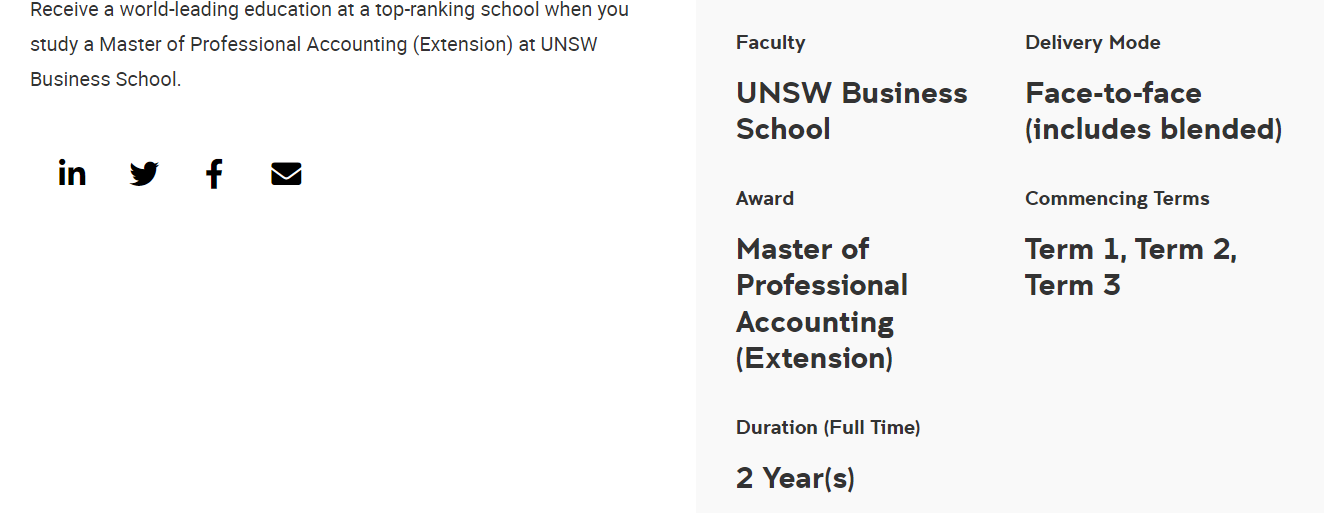Send the page by email via the envelope icon

click(286, 174)
